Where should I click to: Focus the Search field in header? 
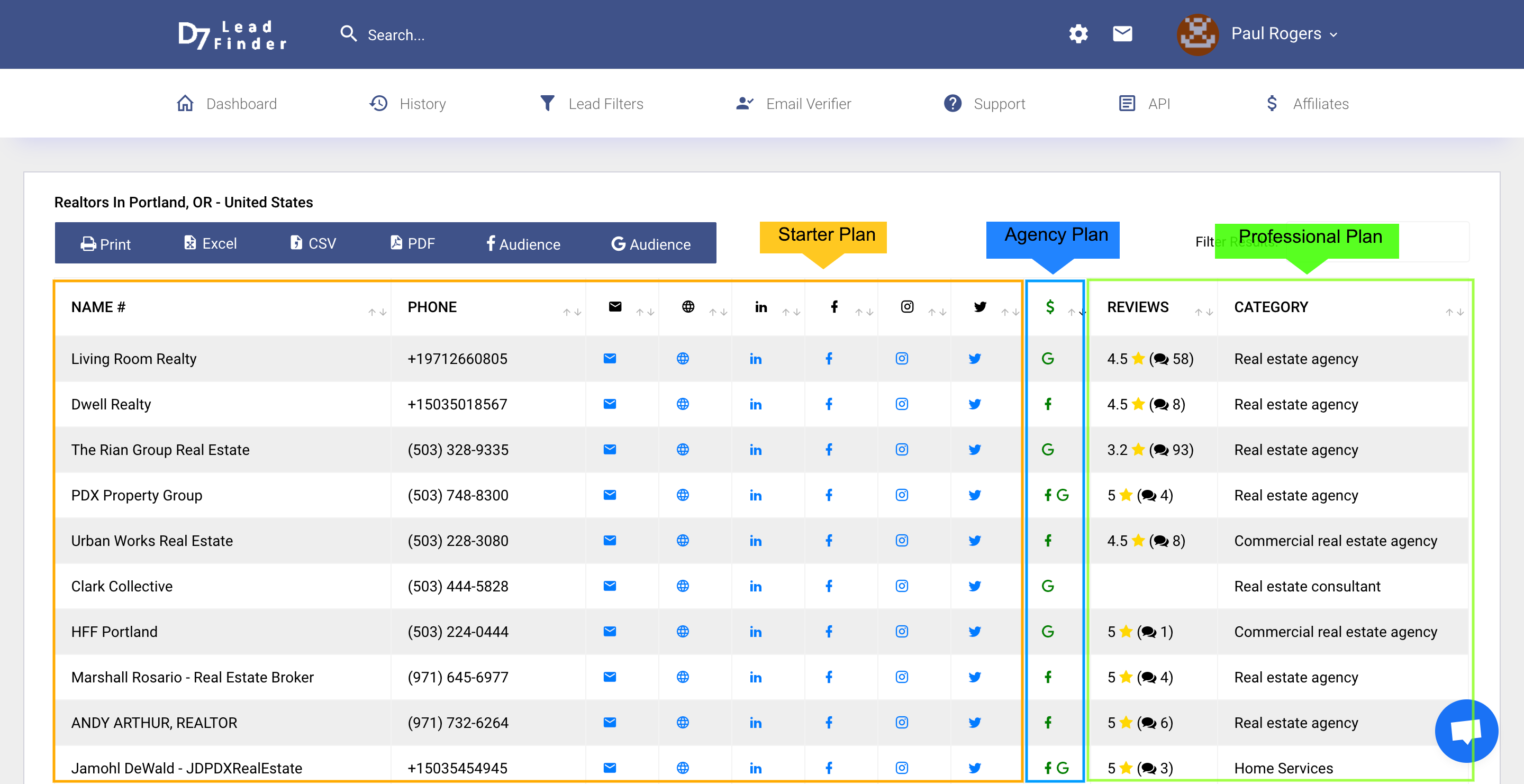click(396, 35)
